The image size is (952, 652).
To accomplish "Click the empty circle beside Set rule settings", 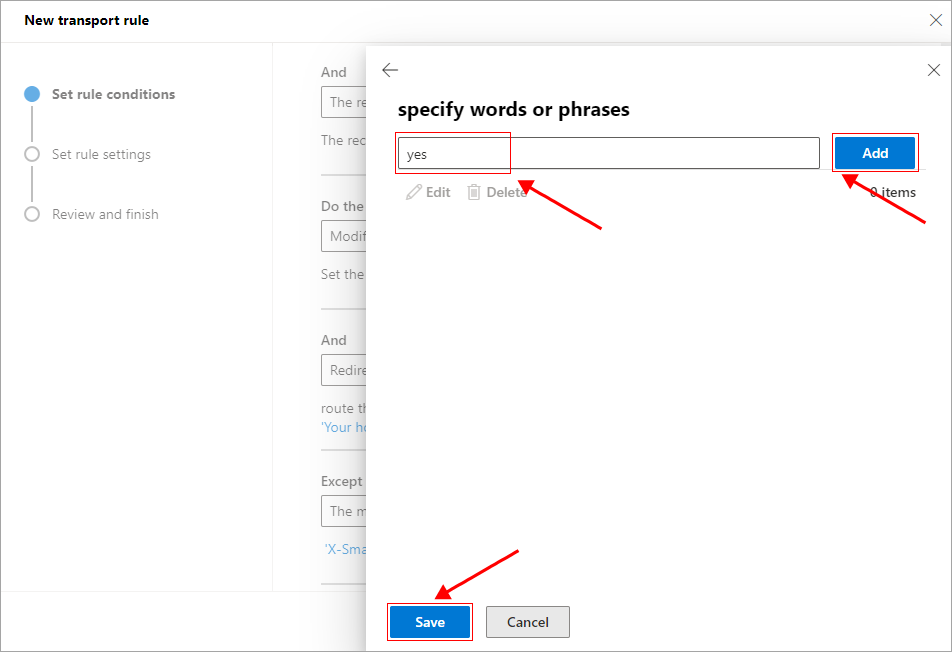I will coord(32,154).
